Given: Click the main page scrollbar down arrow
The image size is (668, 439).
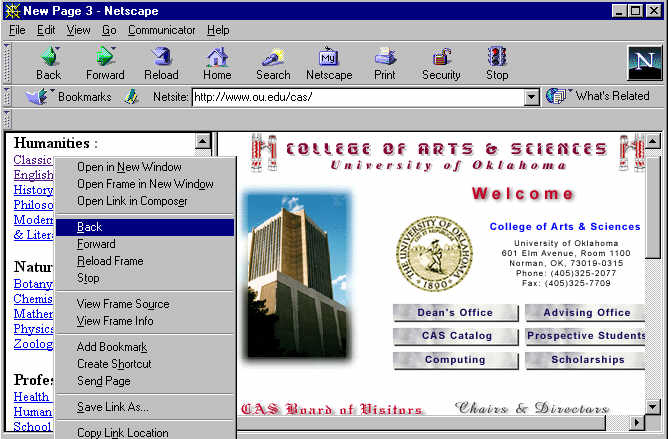Looking at the screenshot, I should point(654,406).
